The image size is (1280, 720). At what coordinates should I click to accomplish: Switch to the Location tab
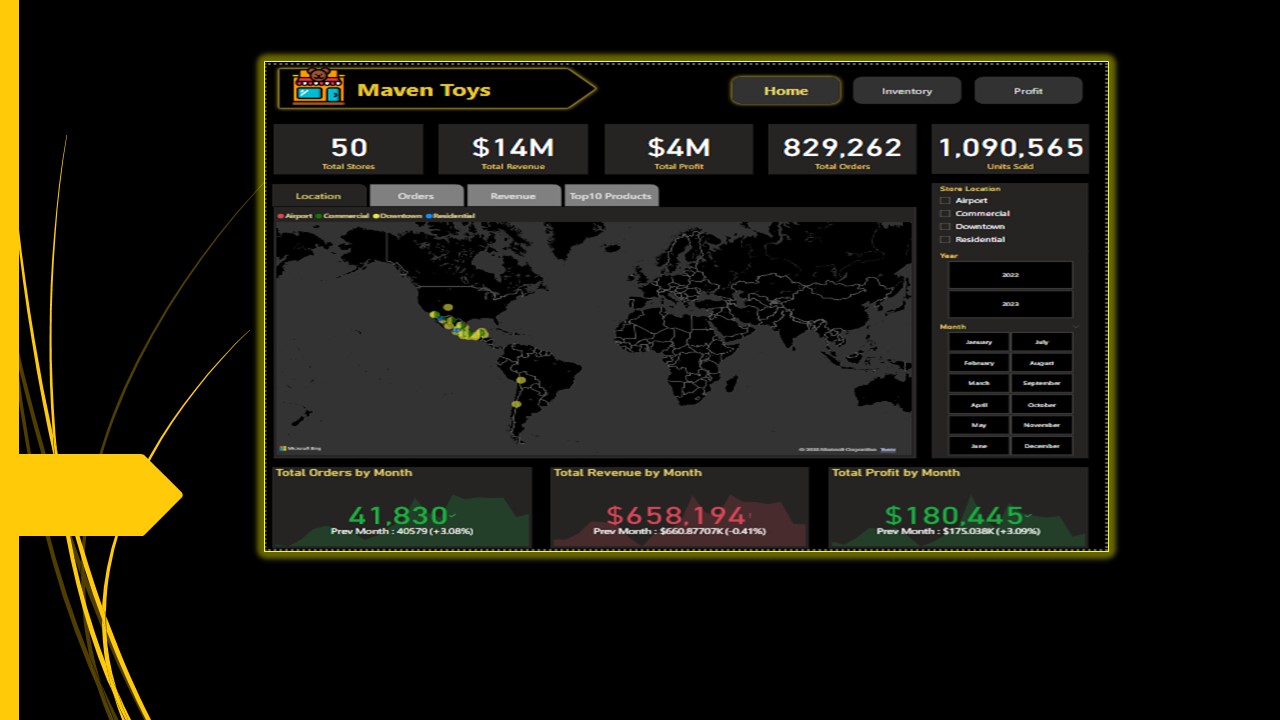click(319, 196)
